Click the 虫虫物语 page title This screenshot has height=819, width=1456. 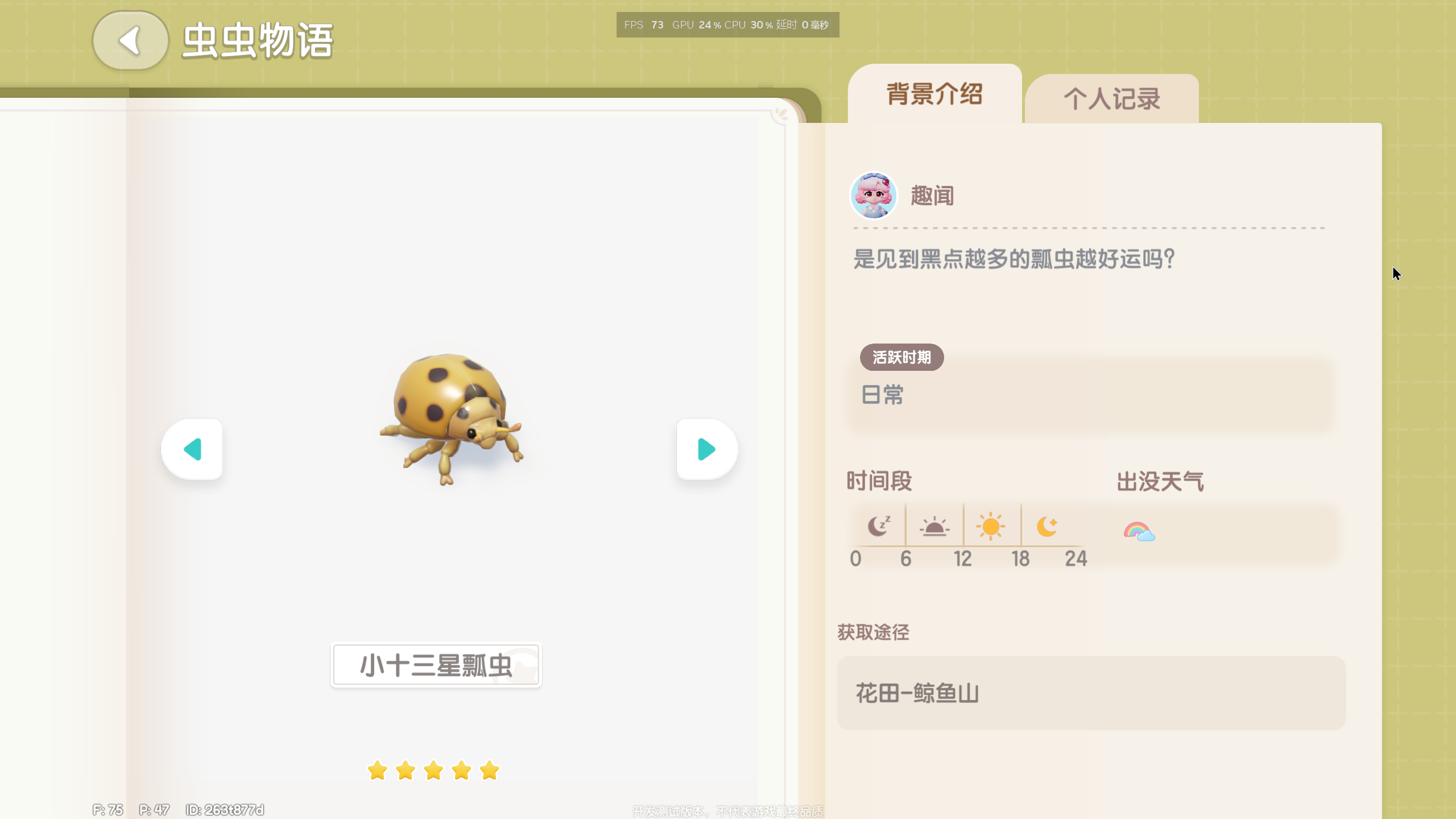point(258,40)
